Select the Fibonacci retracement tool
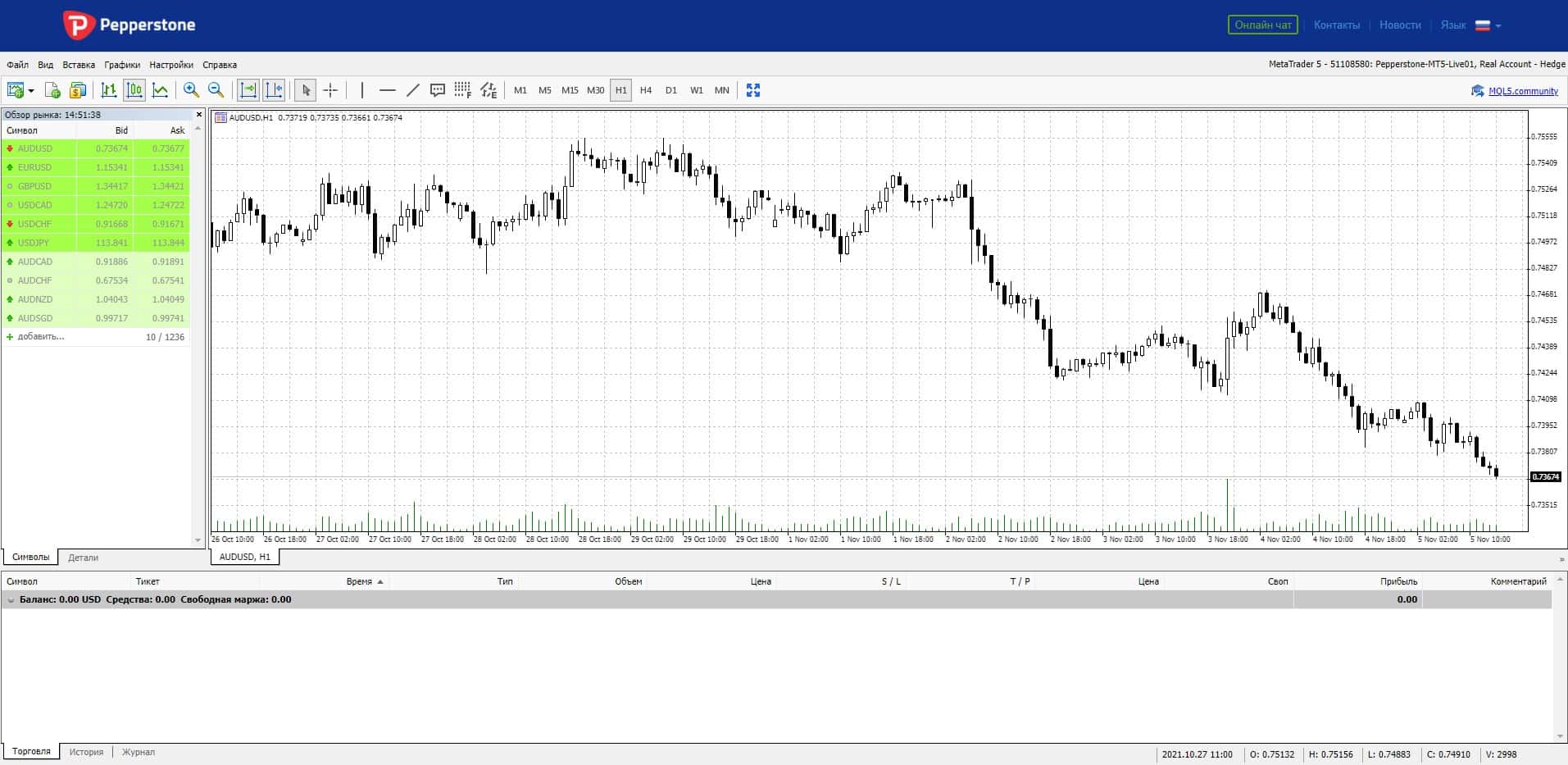Viewport: 1568px width, 765px height. pyautogui.click(x=463, y=90)
